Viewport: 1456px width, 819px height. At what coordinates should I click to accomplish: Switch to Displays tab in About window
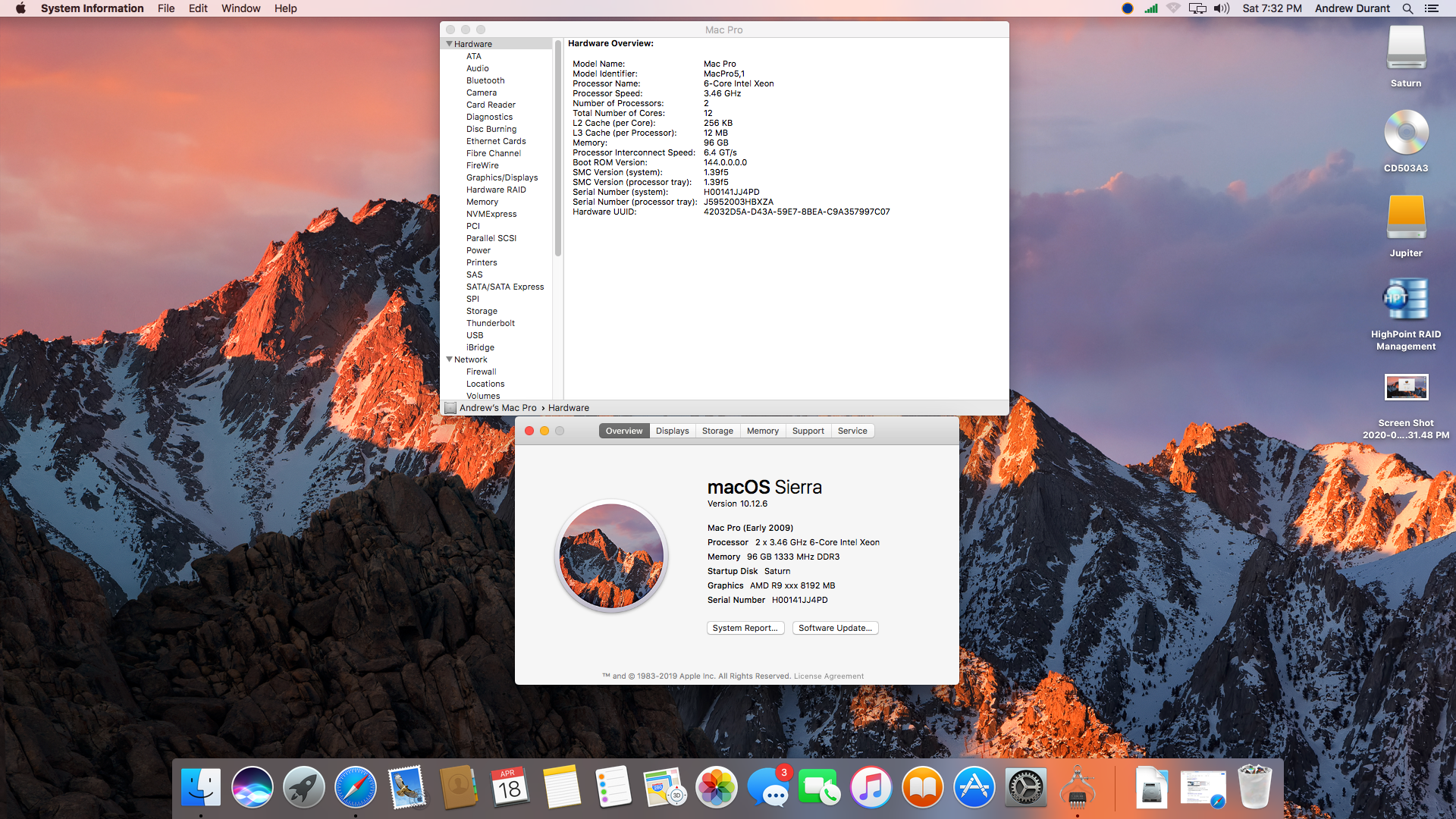672,431
